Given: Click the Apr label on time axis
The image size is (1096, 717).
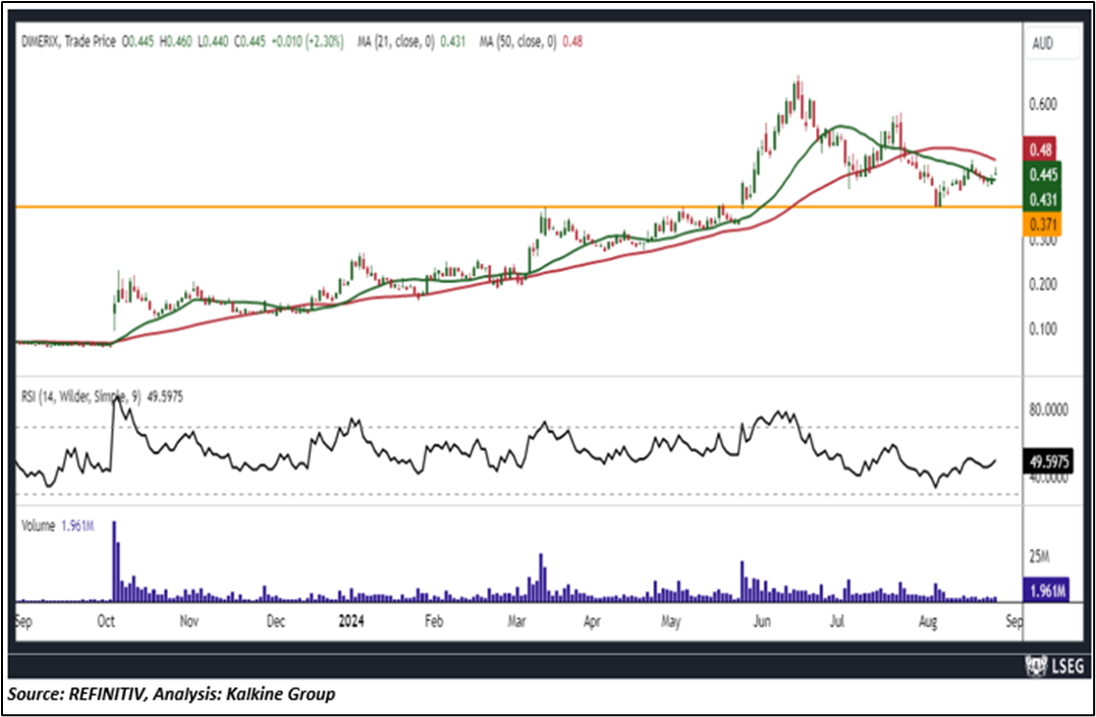Looking at the screenshot, I should coord(592,621).
